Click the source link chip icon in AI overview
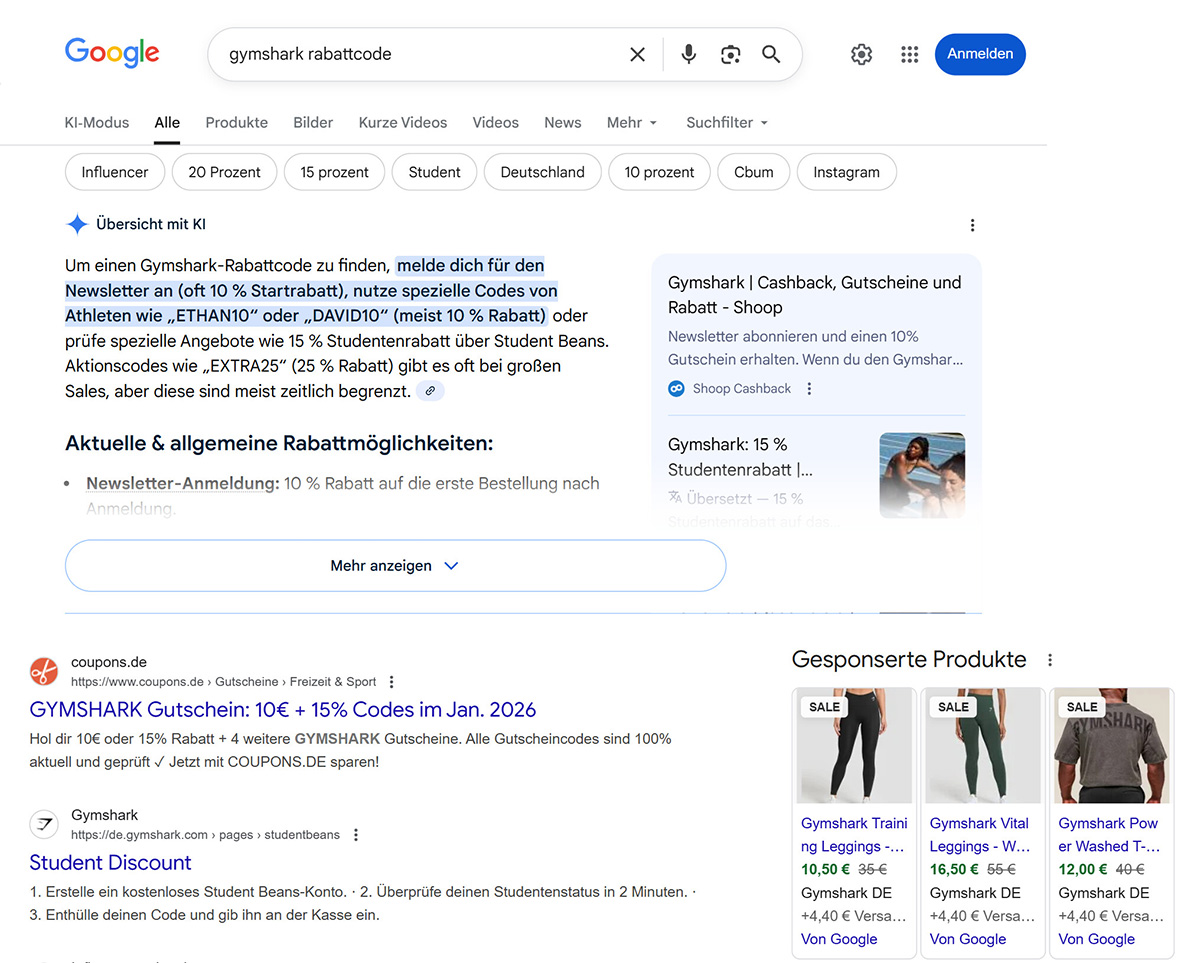This screenshot has width=1181, height=963. pyautogui.click(x=430, y=391)
